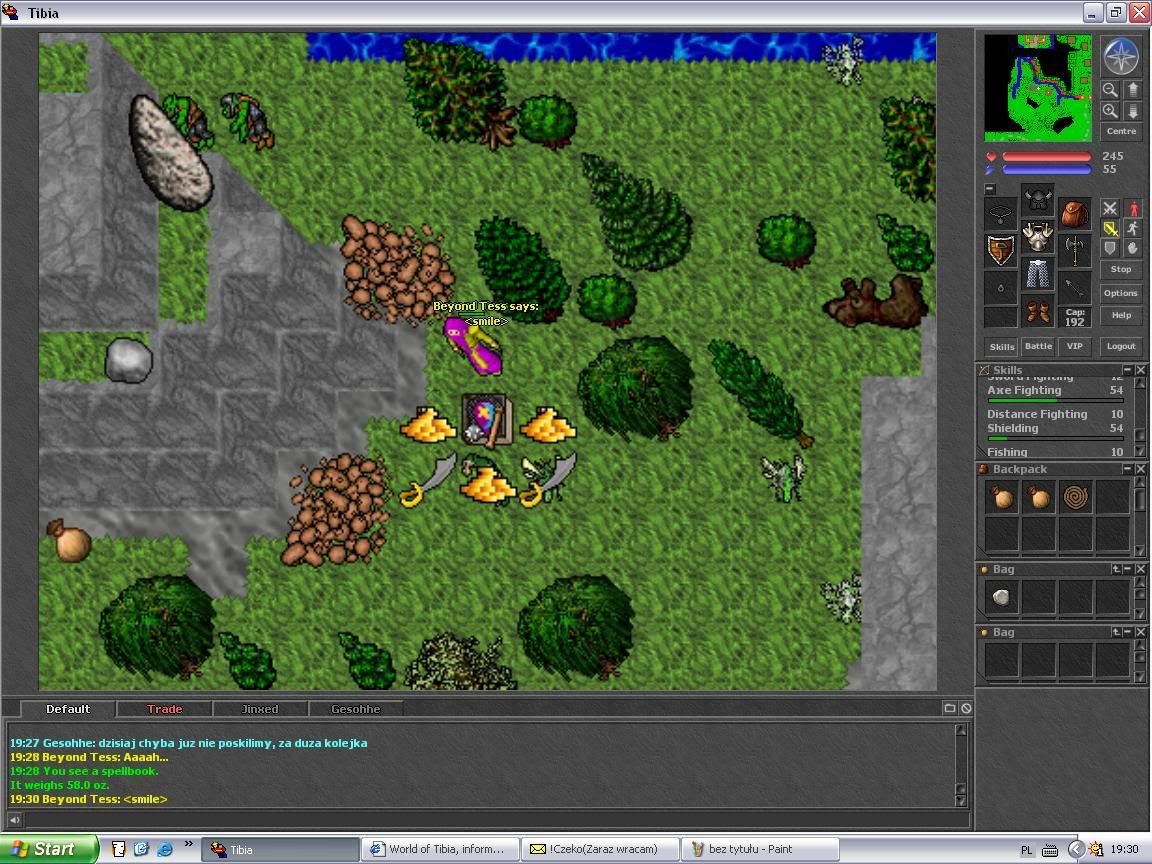Click the Options button
Screen dimensions: 1152x864
click(x=1121, y=293)
